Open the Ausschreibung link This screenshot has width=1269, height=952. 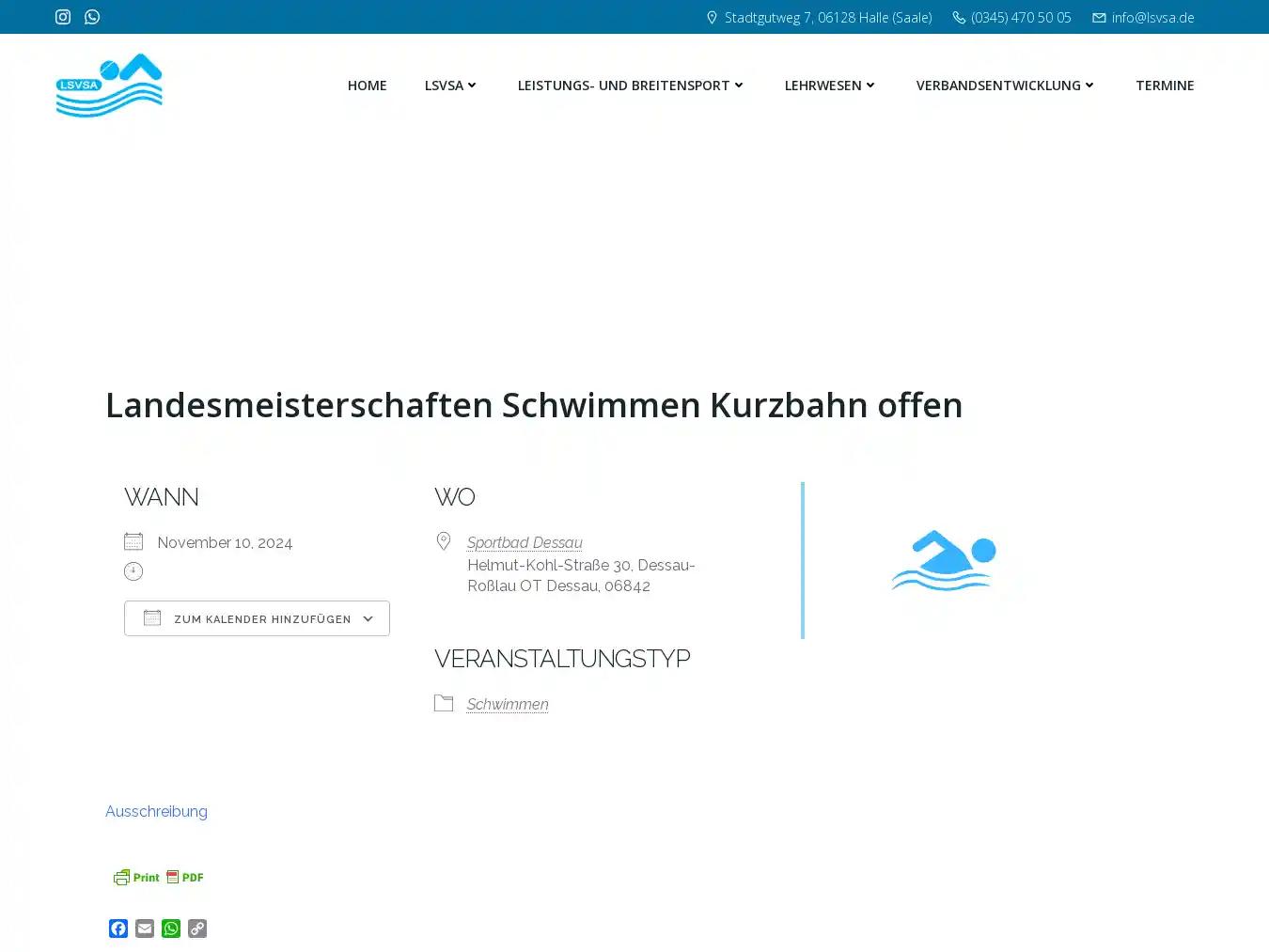[x=156, y=811]
